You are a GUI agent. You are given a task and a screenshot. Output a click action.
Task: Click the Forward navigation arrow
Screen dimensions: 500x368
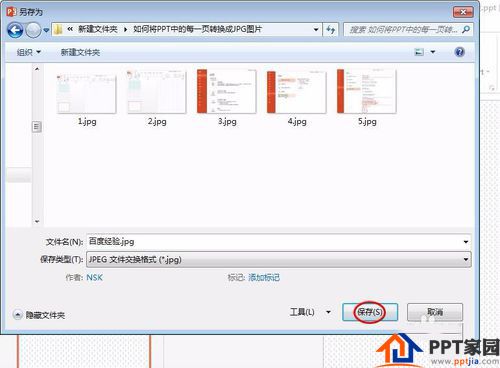pos(33,30)
